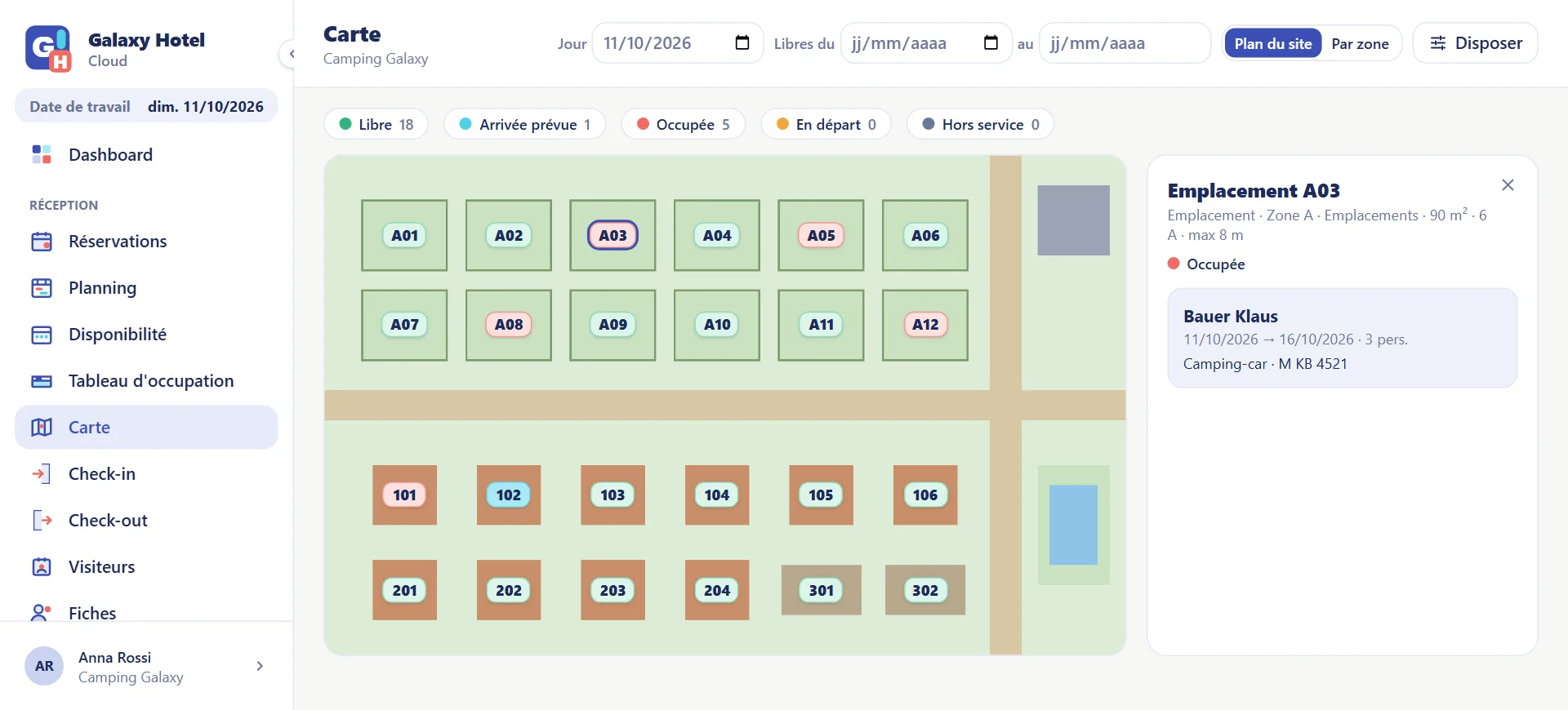This screenshot has height=710, width=1568.
Task: Click the Tableau d'occupation icon
Action: coord(42,381)
